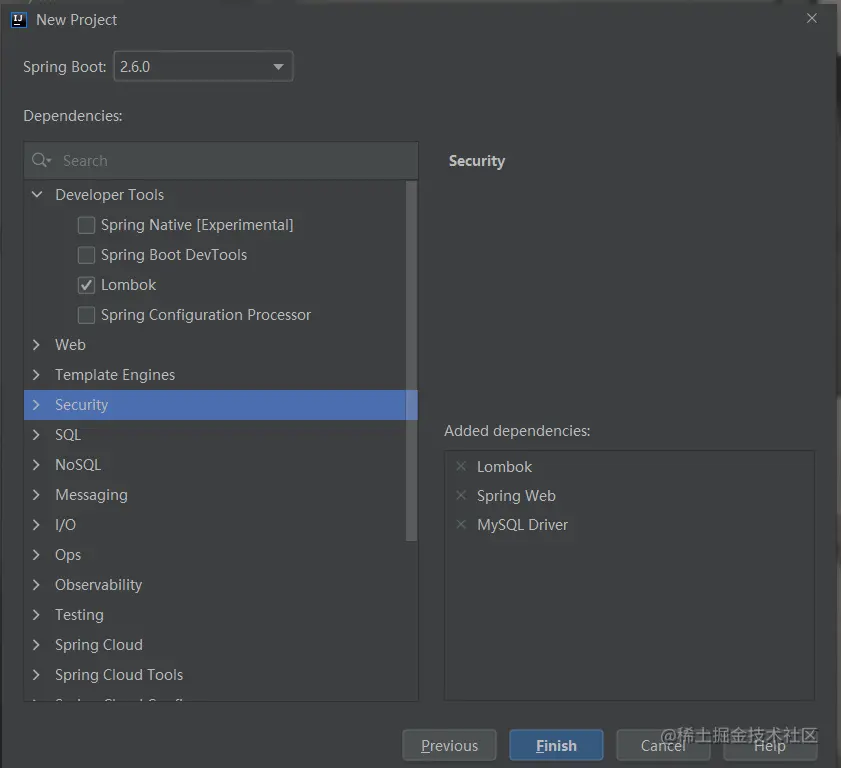Check Spring Boot DevTools dependency

pos(86,255)
